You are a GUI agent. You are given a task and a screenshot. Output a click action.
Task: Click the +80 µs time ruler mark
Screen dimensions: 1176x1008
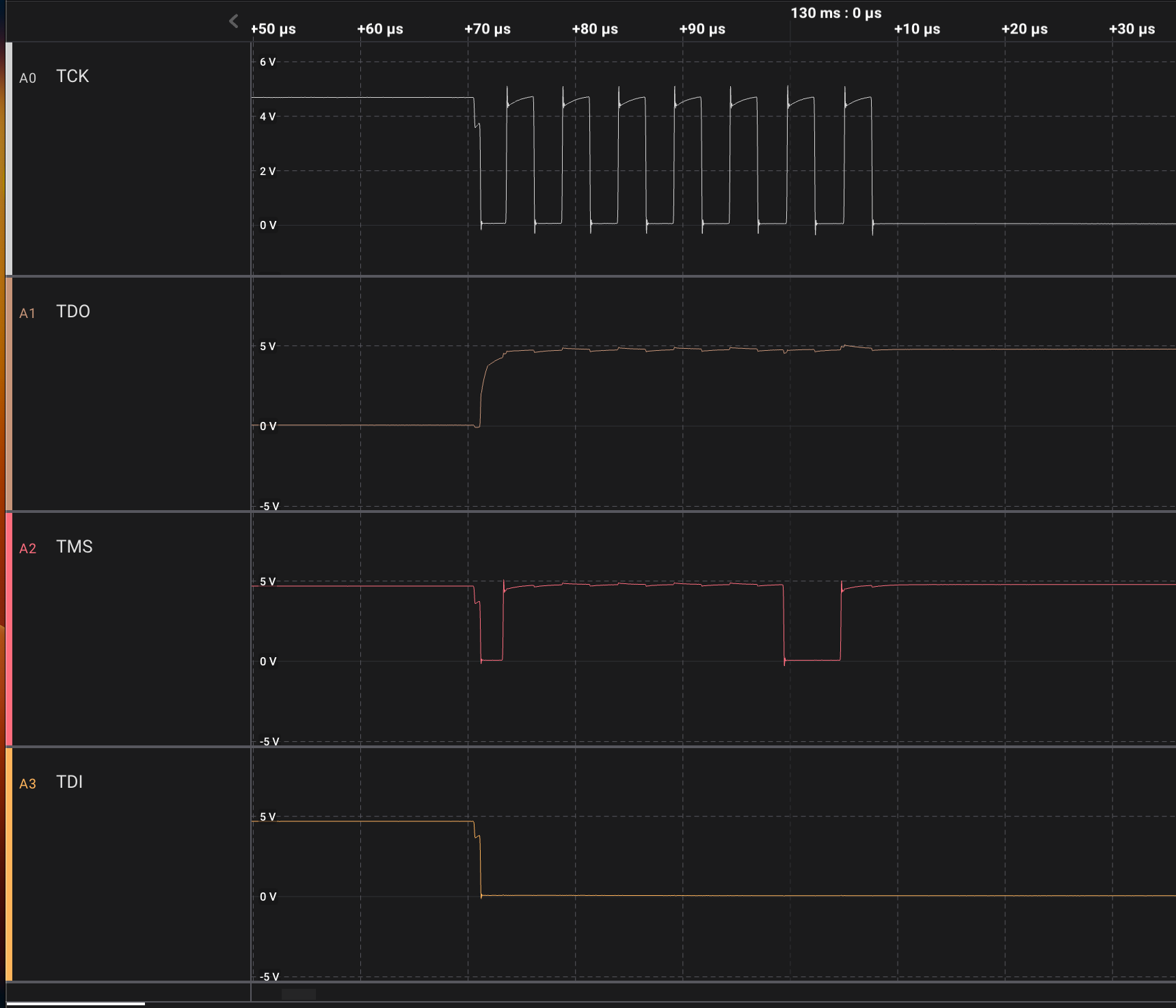tap(595, 29)
